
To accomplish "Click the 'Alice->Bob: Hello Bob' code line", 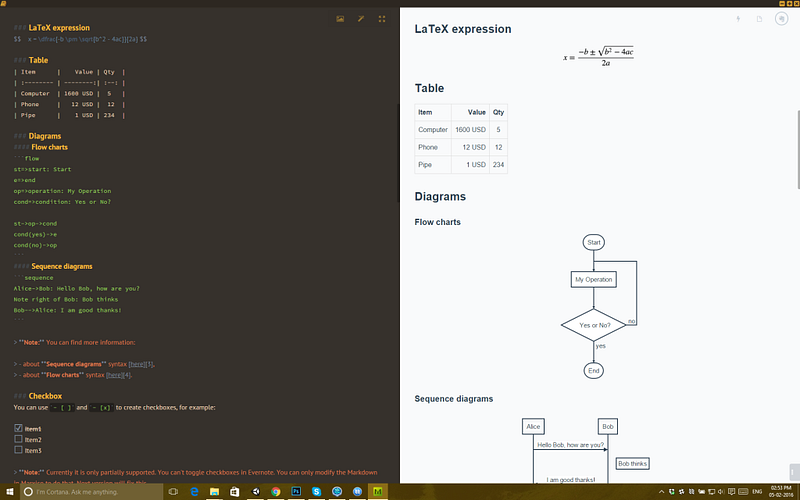I will pyautogui.click(x=77, y=289).
